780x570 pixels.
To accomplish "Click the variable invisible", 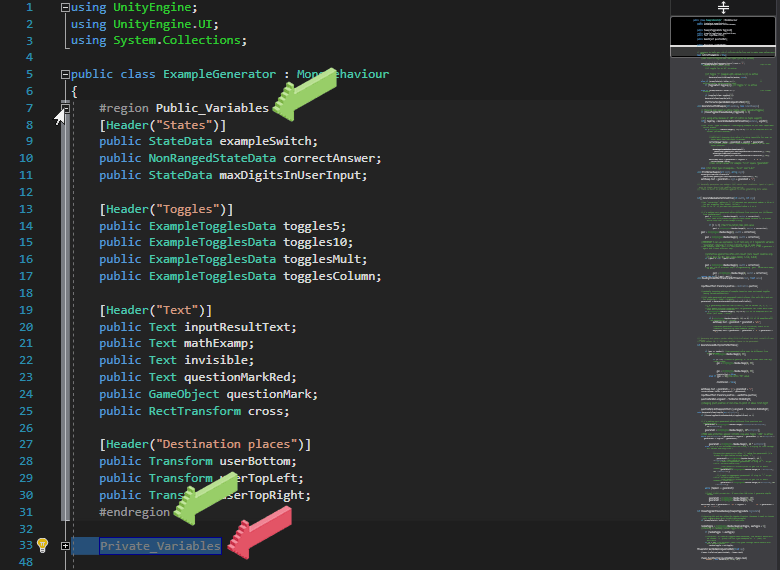I will (x=216, y=360).
